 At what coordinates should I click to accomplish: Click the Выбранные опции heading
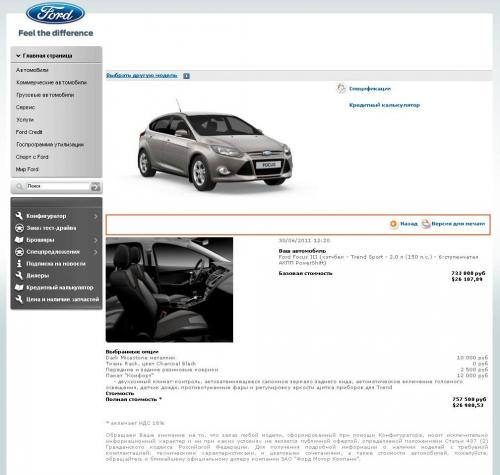[x=132, y=352]
